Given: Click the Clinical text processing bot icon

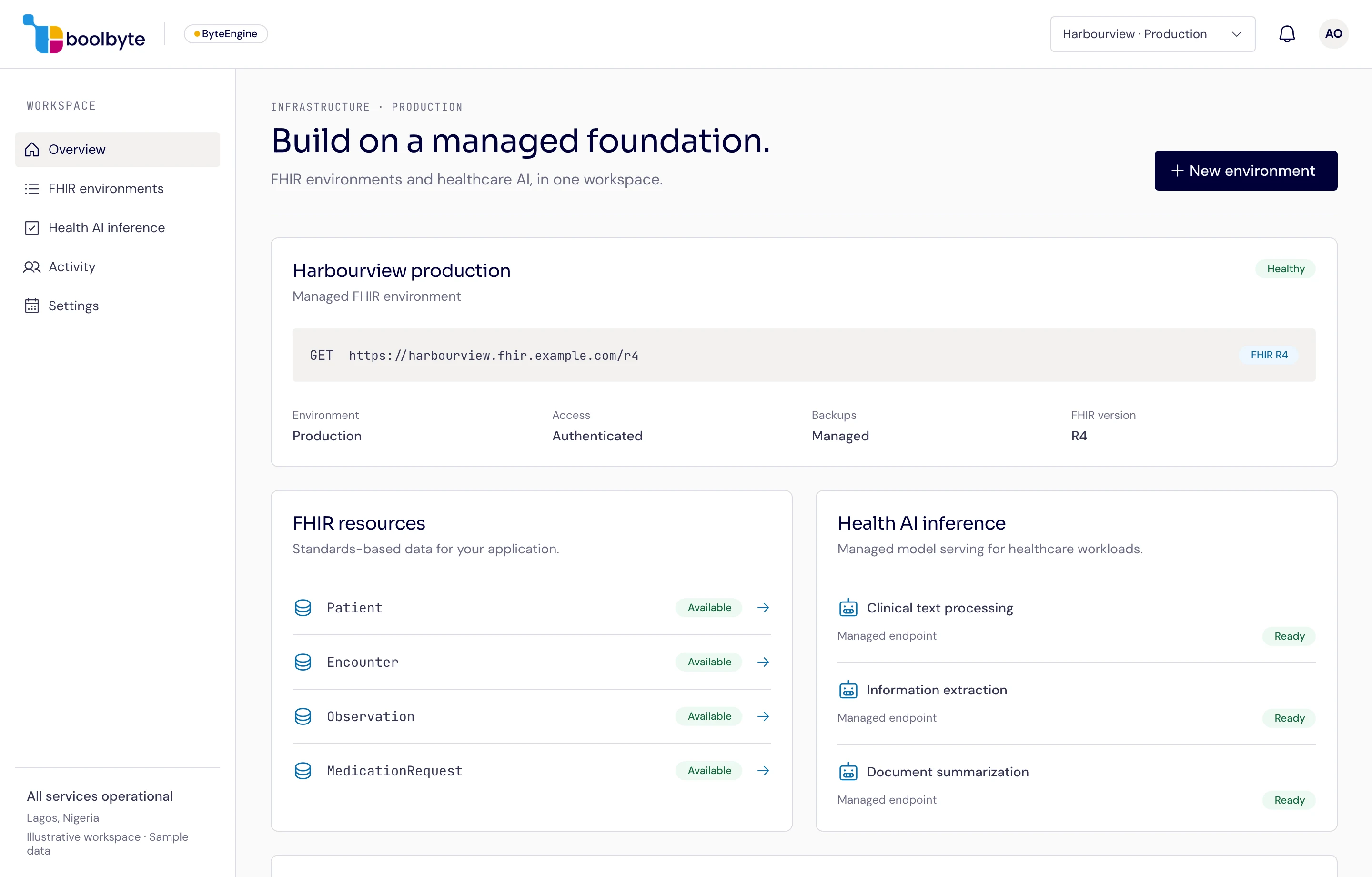Looking at the screenshot, I should click(848, 608).
